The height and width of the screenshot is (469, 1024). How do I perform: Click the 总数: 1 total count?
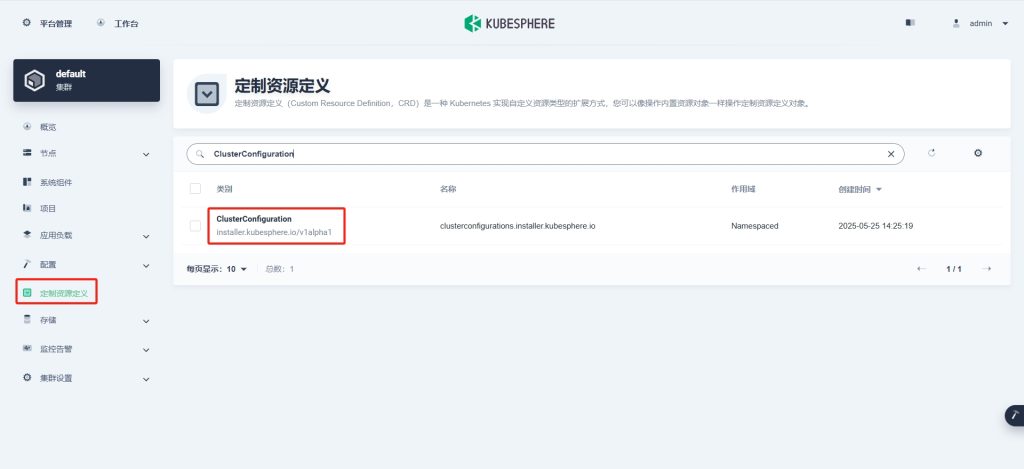(280, 269)
